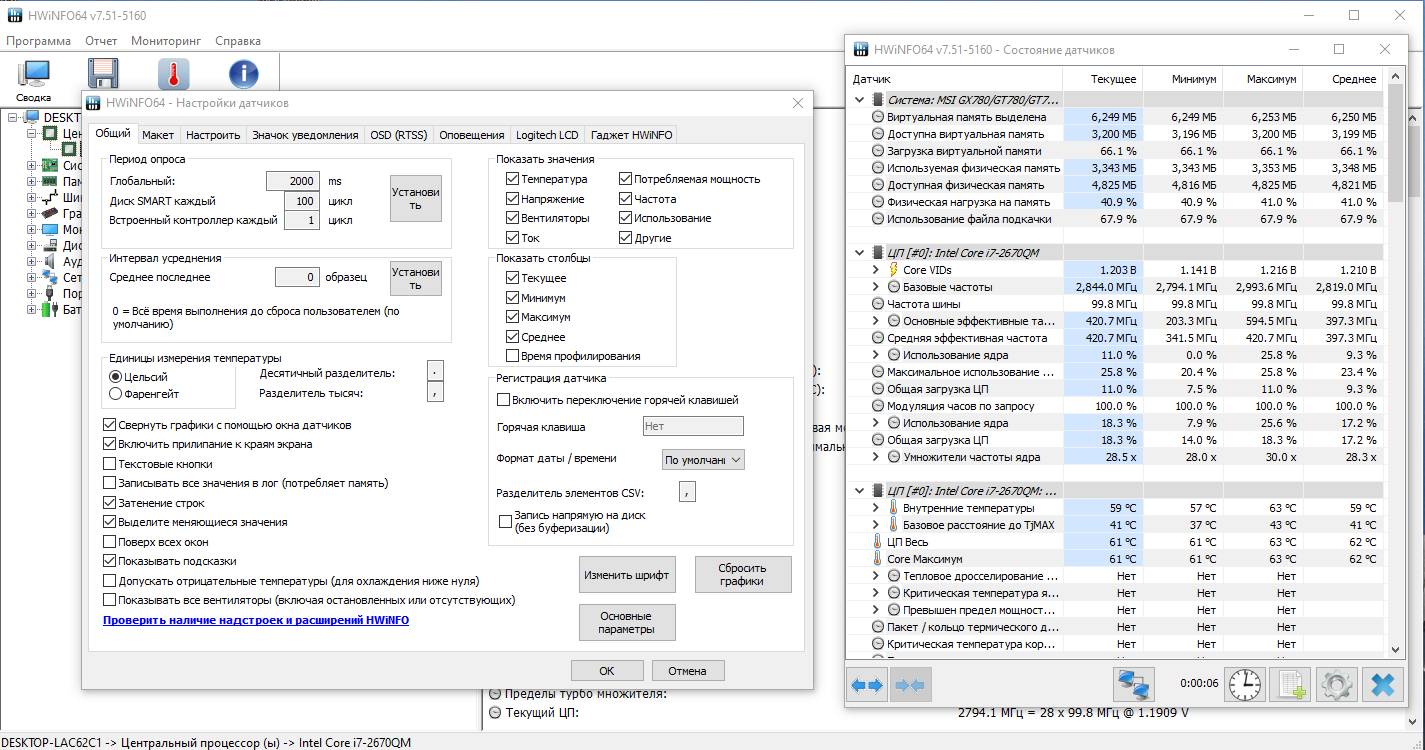
Task: Click OK in sensor settings dialog
Action: pos(607,671)
